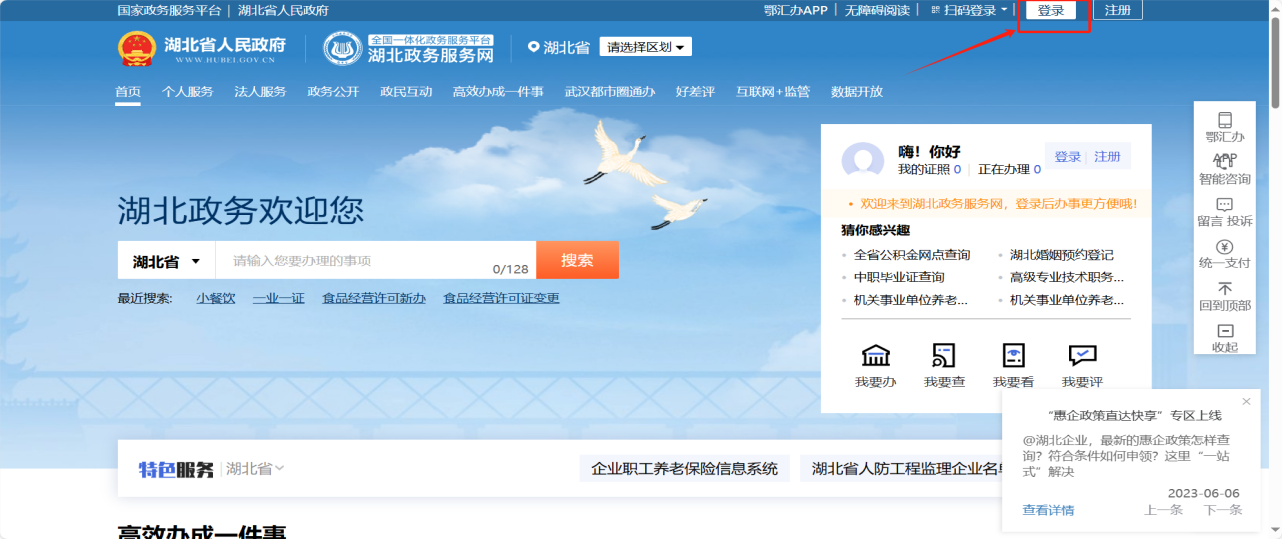Click the orange 搜索 button
The image size is (1282, 539).
[x=577, y=260]
